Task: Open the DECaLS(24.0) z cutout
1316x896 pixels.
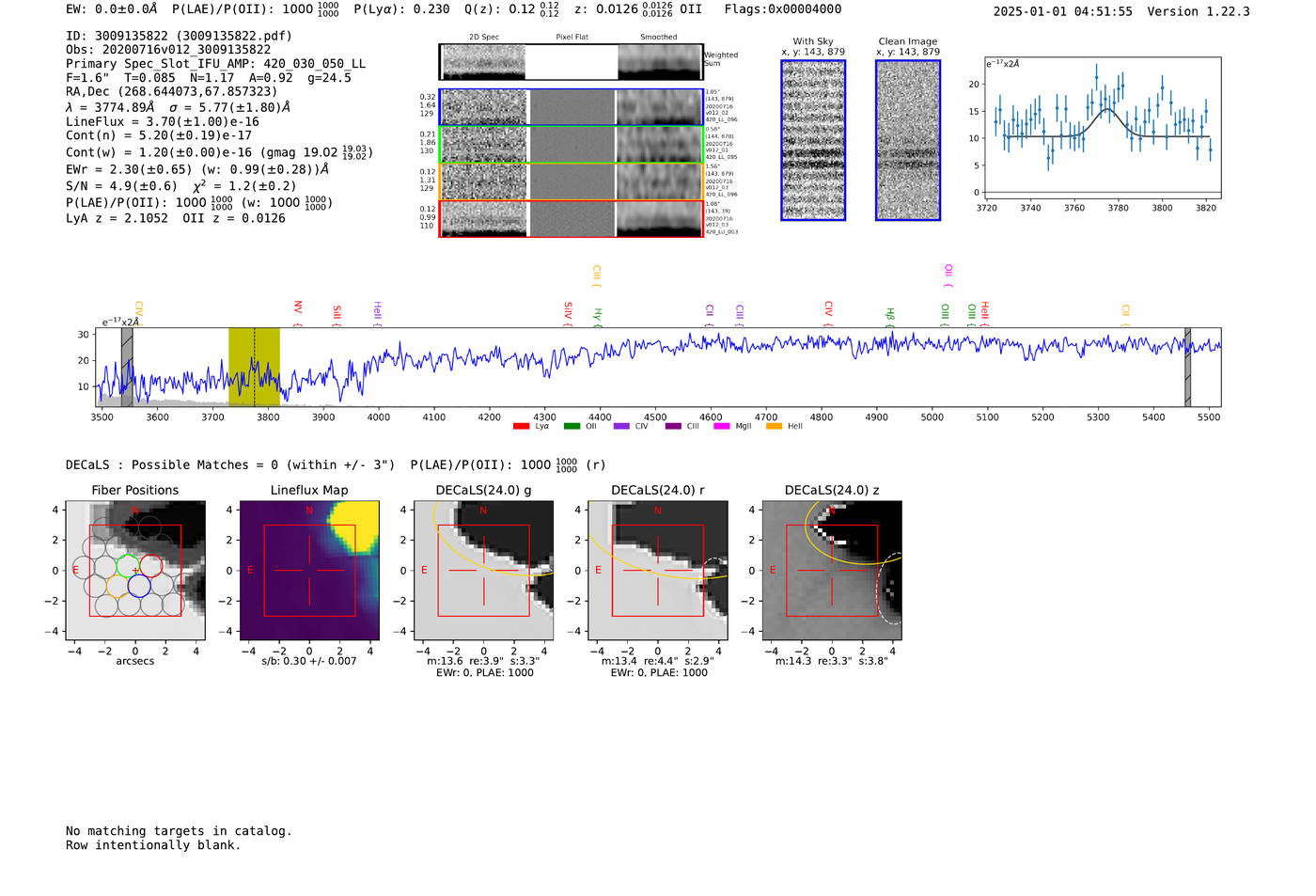Action: pos(832,571)
